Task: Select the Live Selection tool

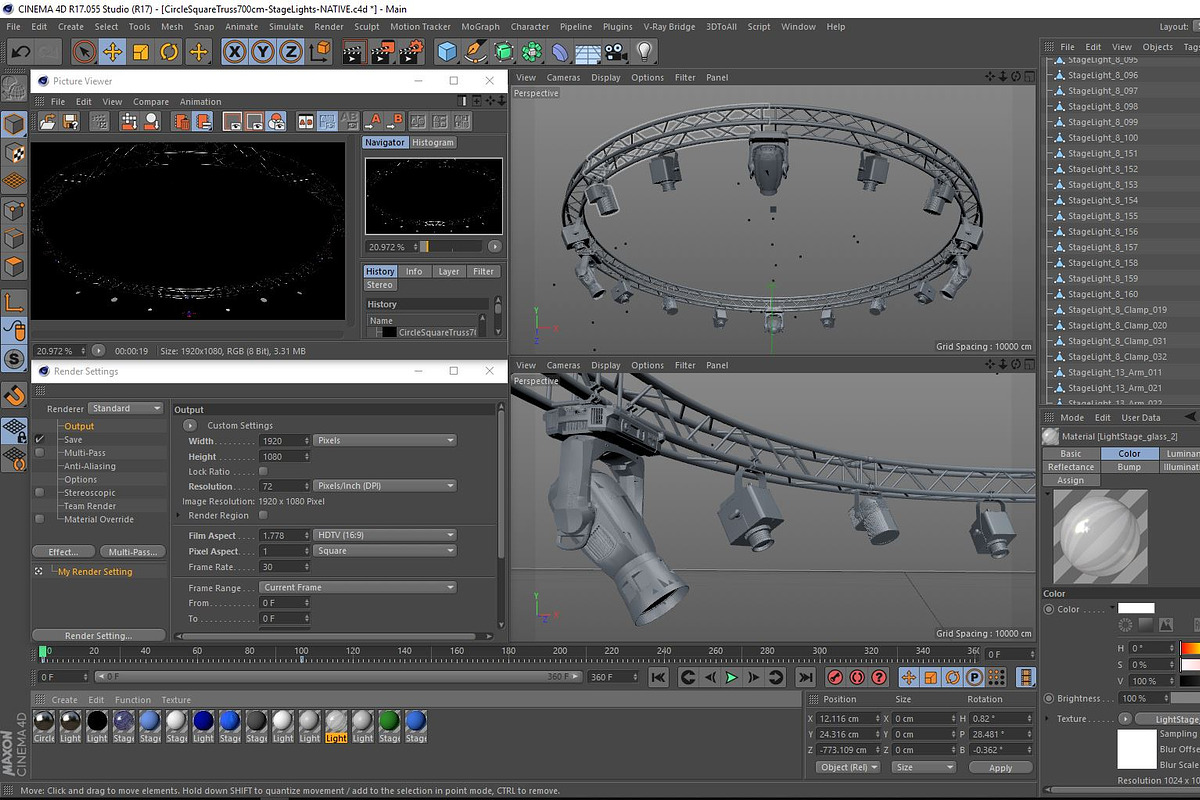Action: (x=85, y=51)
